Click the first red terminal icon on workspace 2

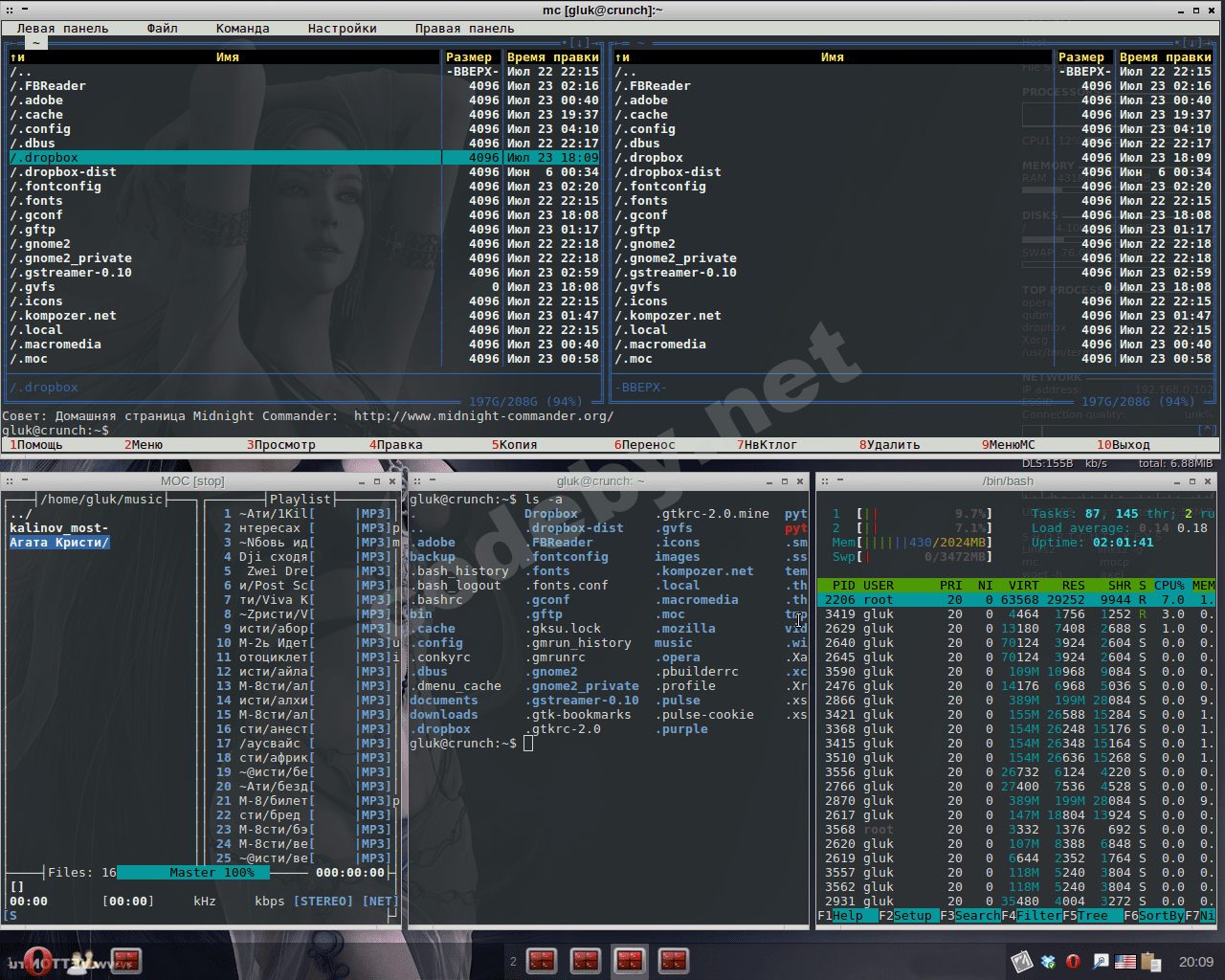pyautogui.click(x=542, y=960)
